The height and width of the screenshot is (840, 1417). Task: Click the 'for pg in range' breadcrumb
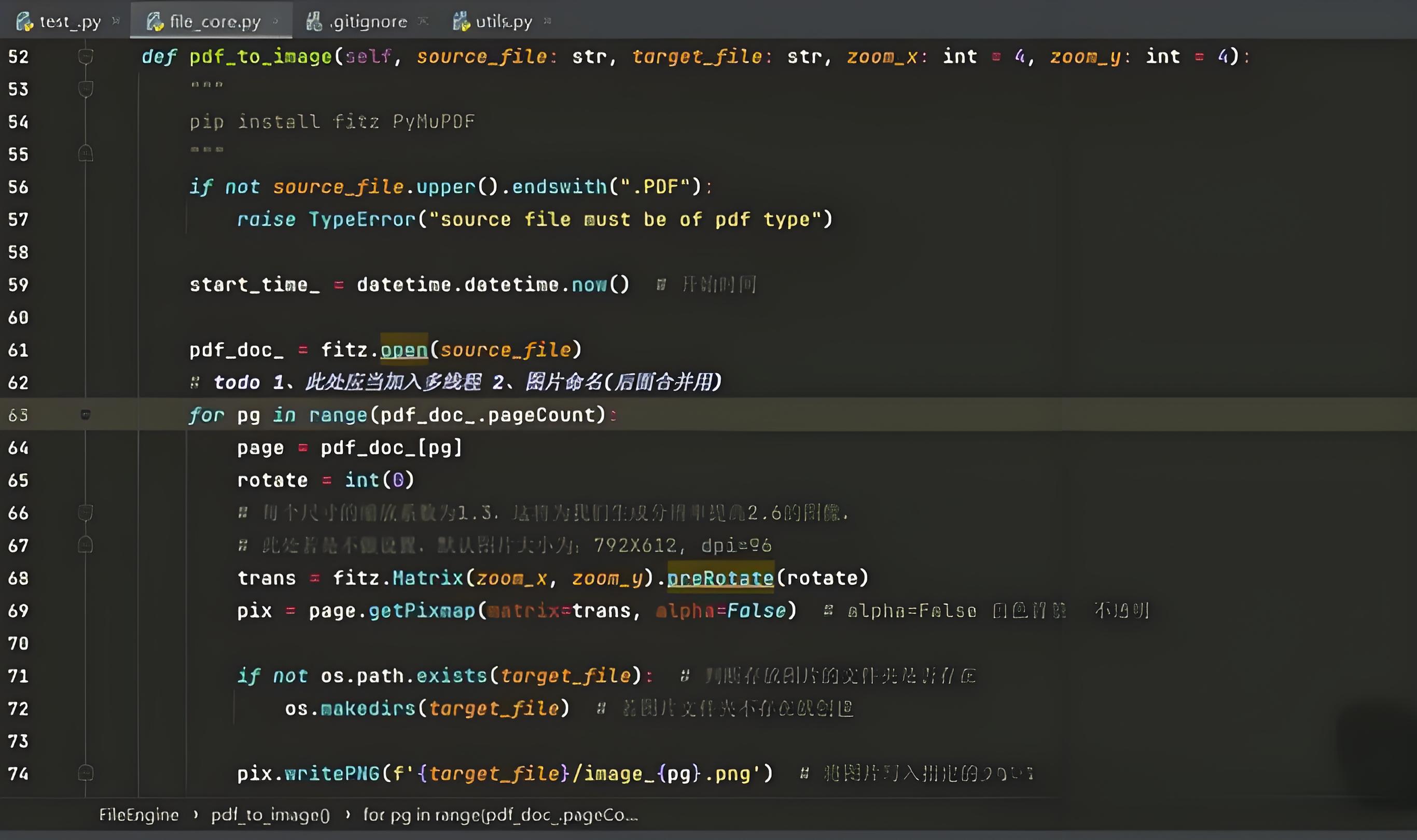pos(501,815)
